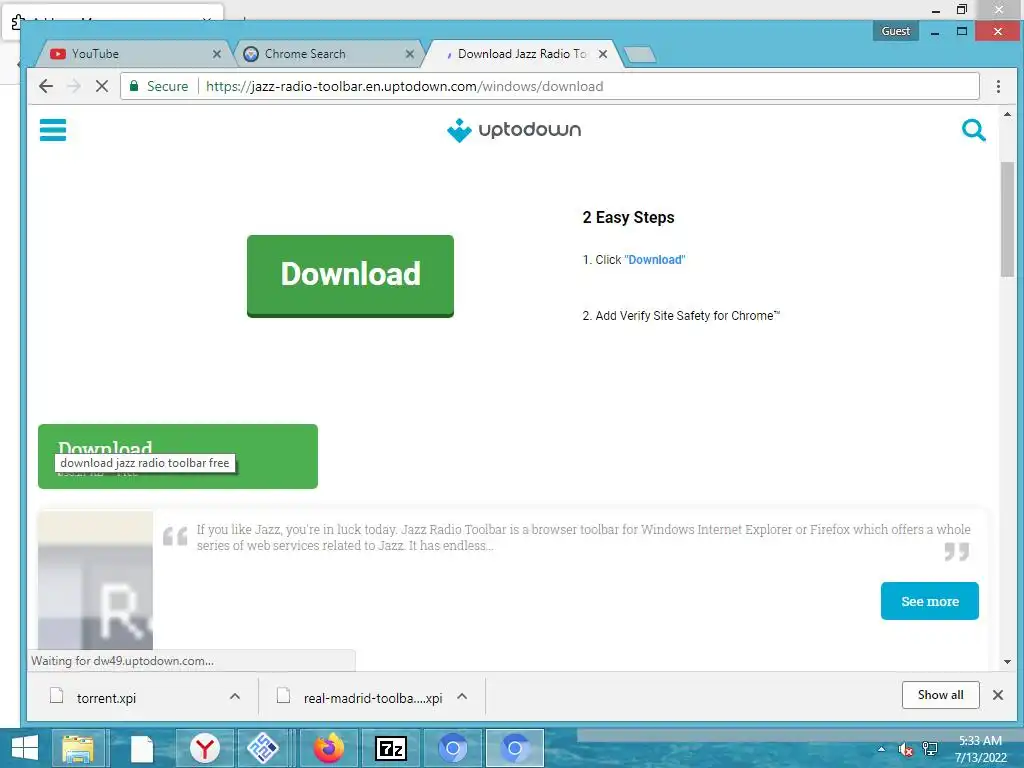Click the page scrollbar down arrow
1024x768 pixels.
pos(1007,662)
